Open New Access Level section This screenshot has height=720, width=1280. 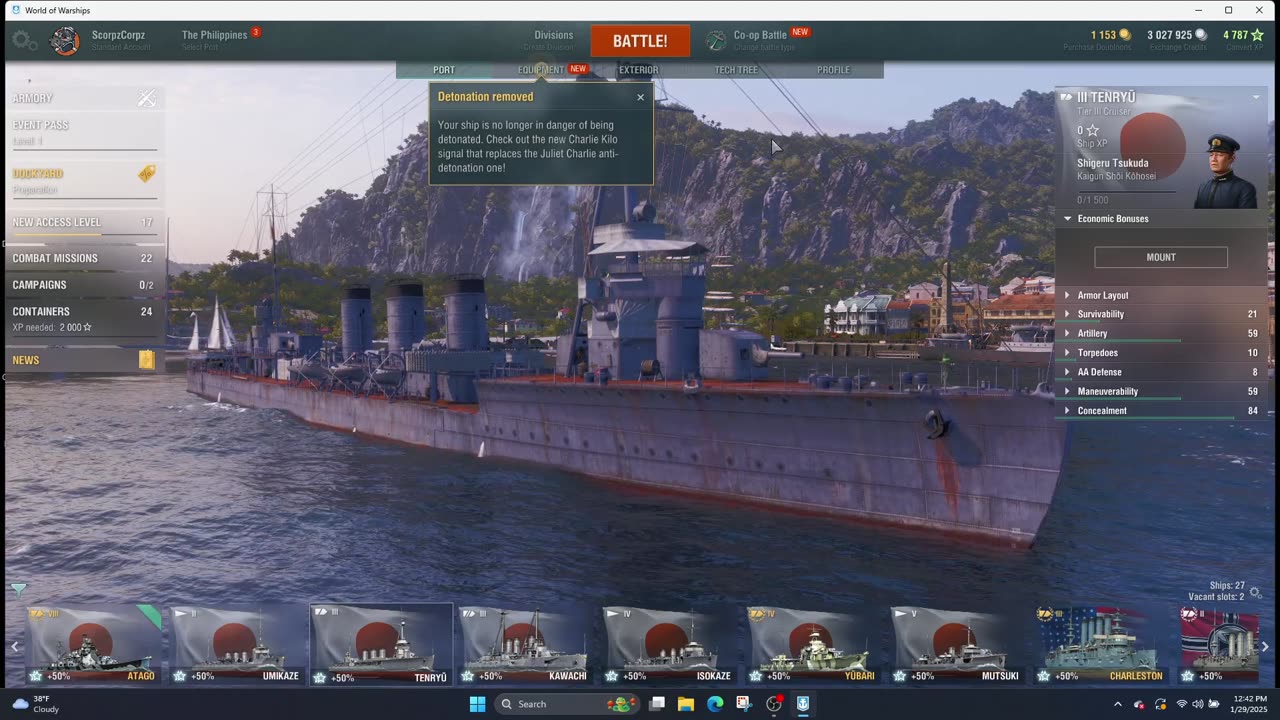84,223
